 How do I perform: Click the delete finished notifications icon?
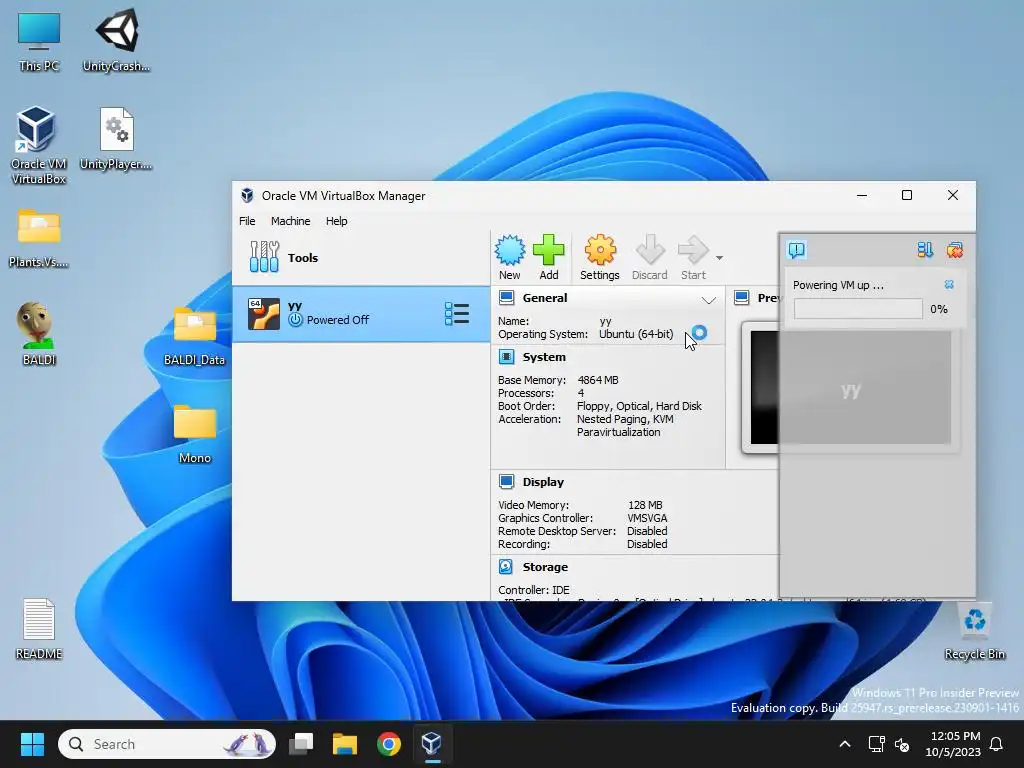pyautogui.click(x=954, y=249)
